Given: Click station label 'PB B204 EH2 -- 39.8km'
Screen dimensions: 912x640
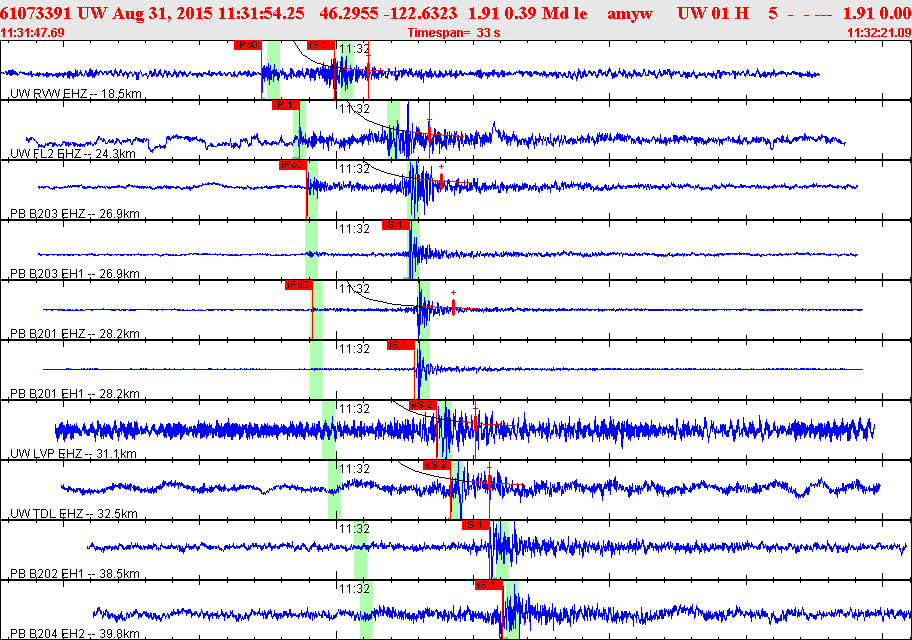Looking at the screenshot, I should (x=75, y=633).
